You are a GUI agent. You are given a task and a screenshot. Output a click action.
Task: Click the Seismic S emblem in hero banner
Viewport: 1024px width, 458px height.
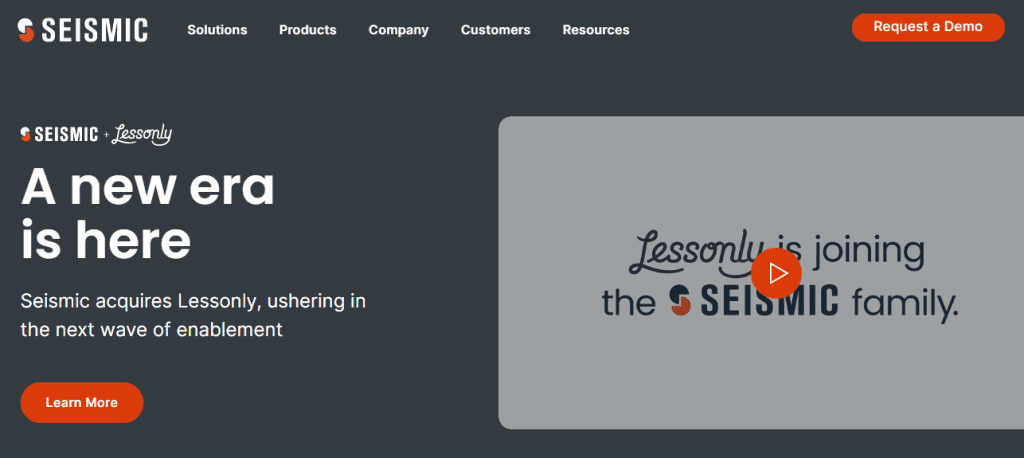click(25, 135)
